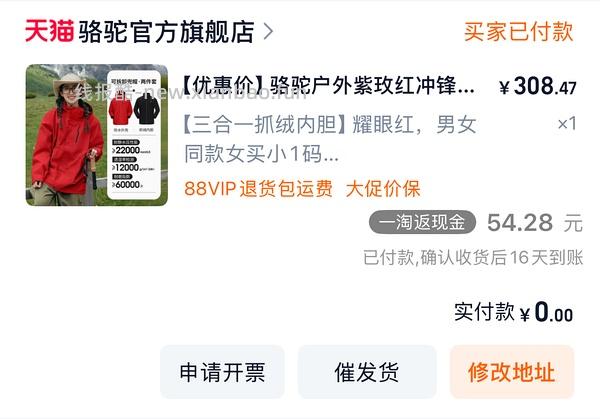The height and width of the screenshot is (419, 600).
Task: Open the 骆驼官方旗舰店 store name link
Action: [x=166, y=31]
